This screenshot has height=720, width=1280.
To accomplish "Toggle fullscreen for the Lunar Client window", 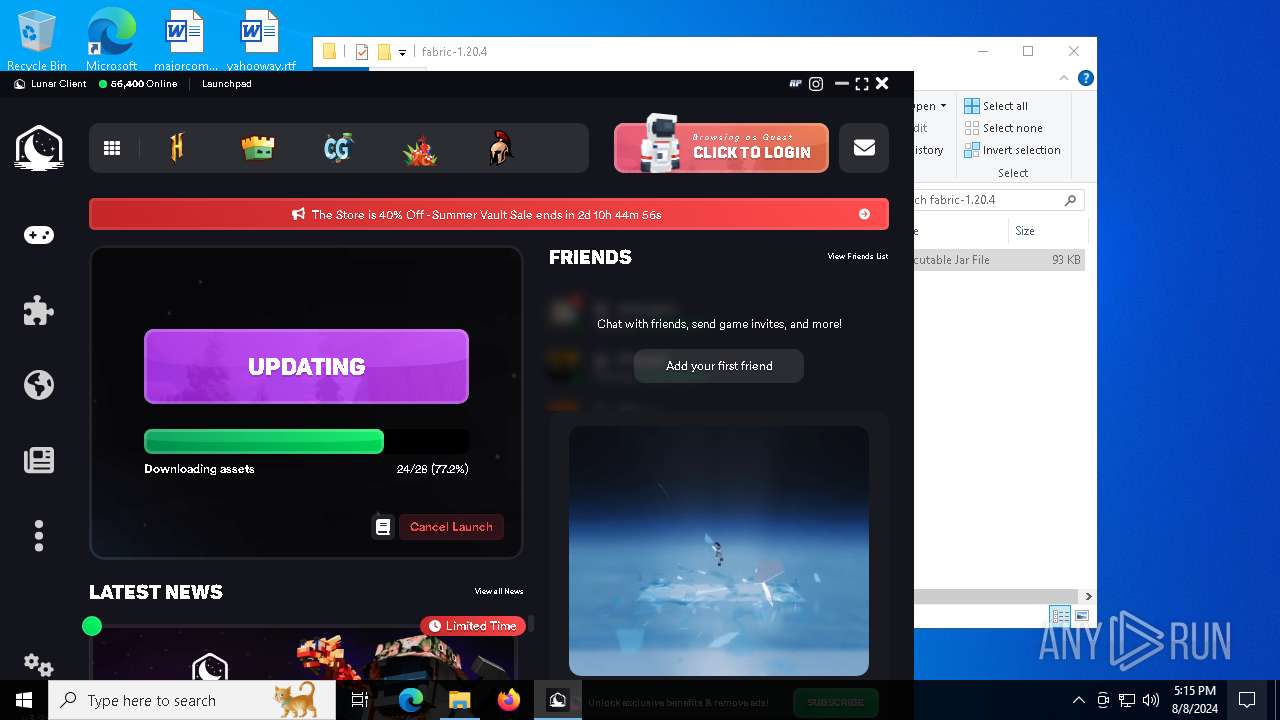I will (862, 84).
